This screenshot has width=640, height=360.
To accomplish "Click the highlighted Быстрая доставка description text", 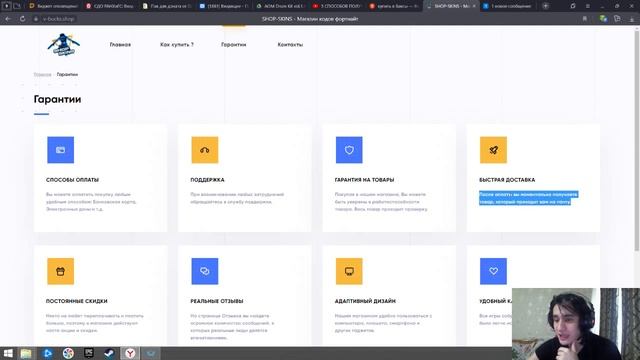I will [x=529, y=198].
